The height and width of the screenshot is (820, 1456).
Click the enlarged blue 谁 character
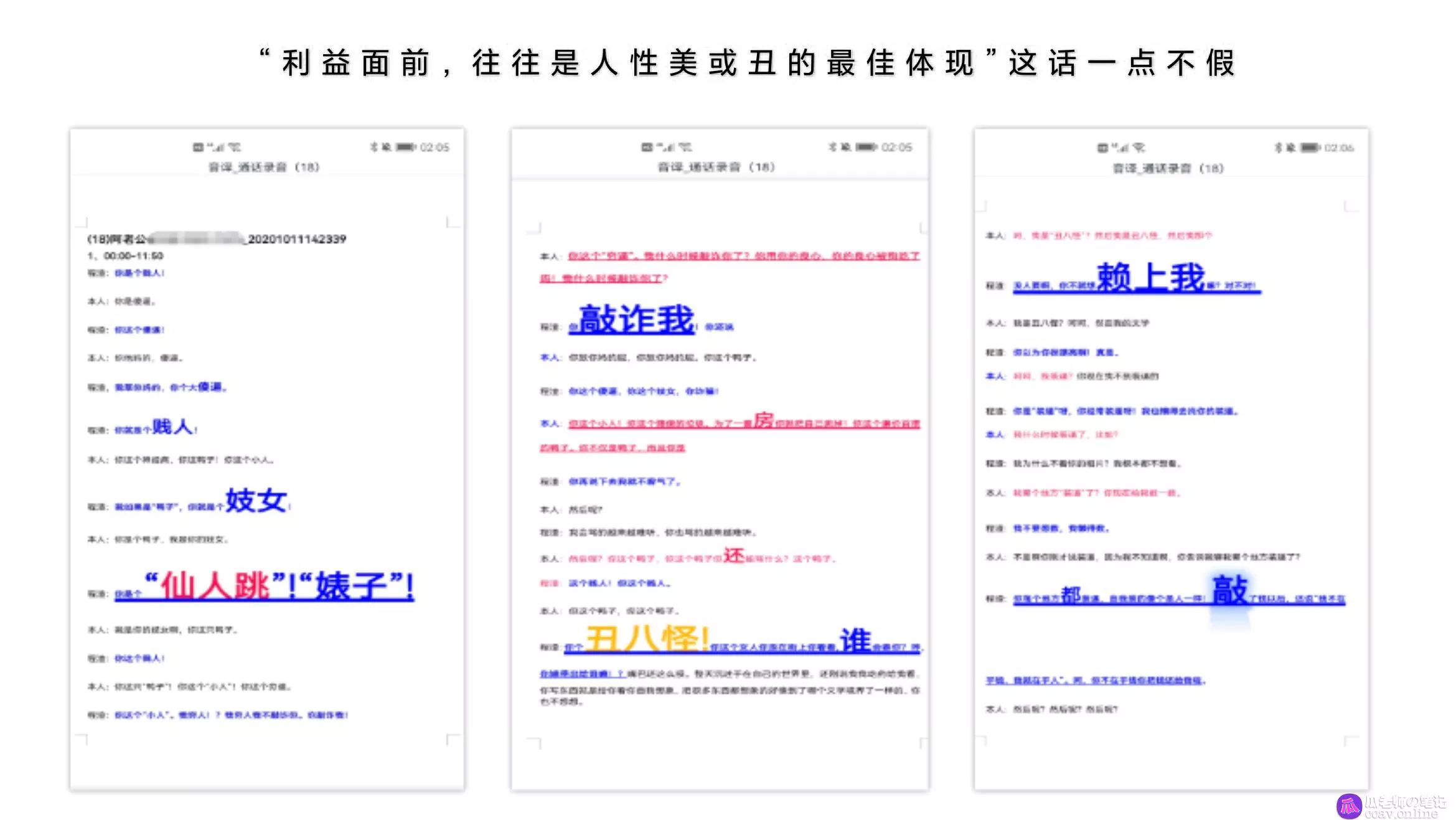click(x=856, y=640)
